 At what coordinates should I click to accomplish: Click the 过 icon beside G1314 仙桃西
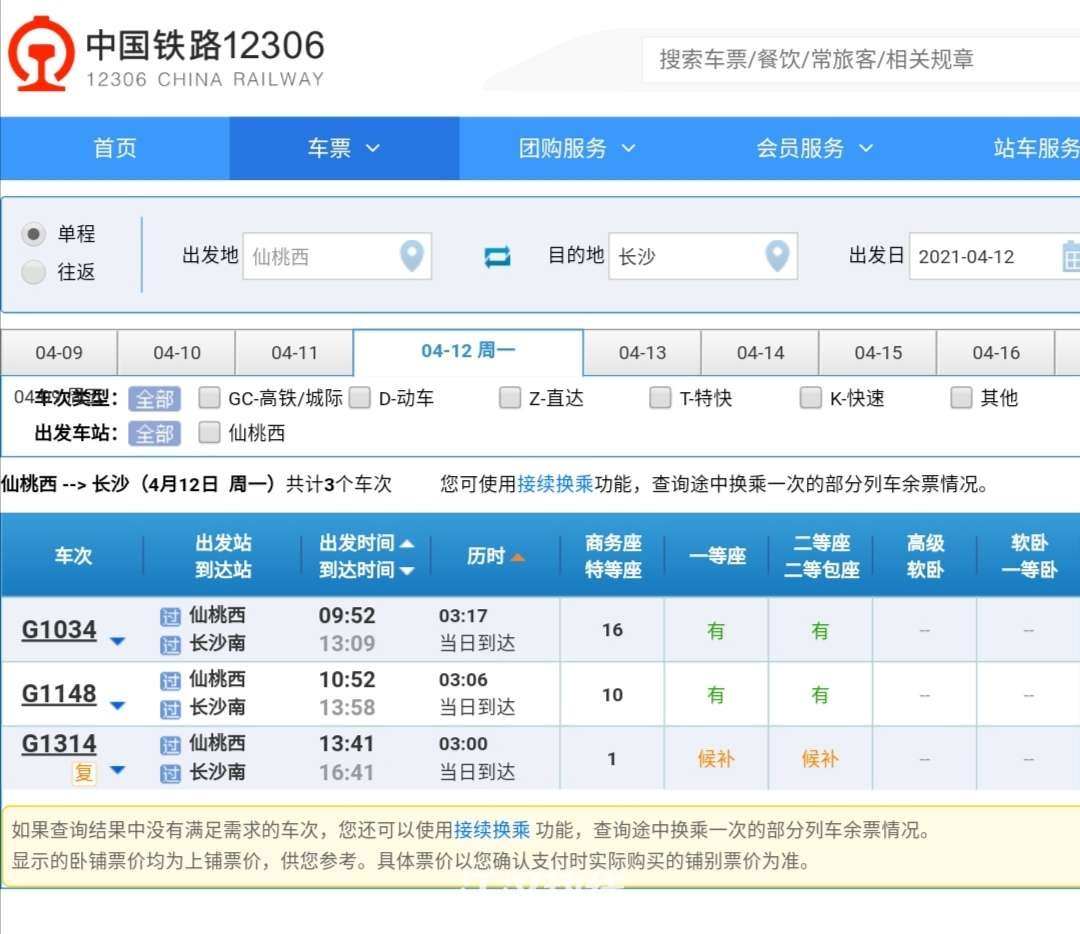tap(170, 745)
